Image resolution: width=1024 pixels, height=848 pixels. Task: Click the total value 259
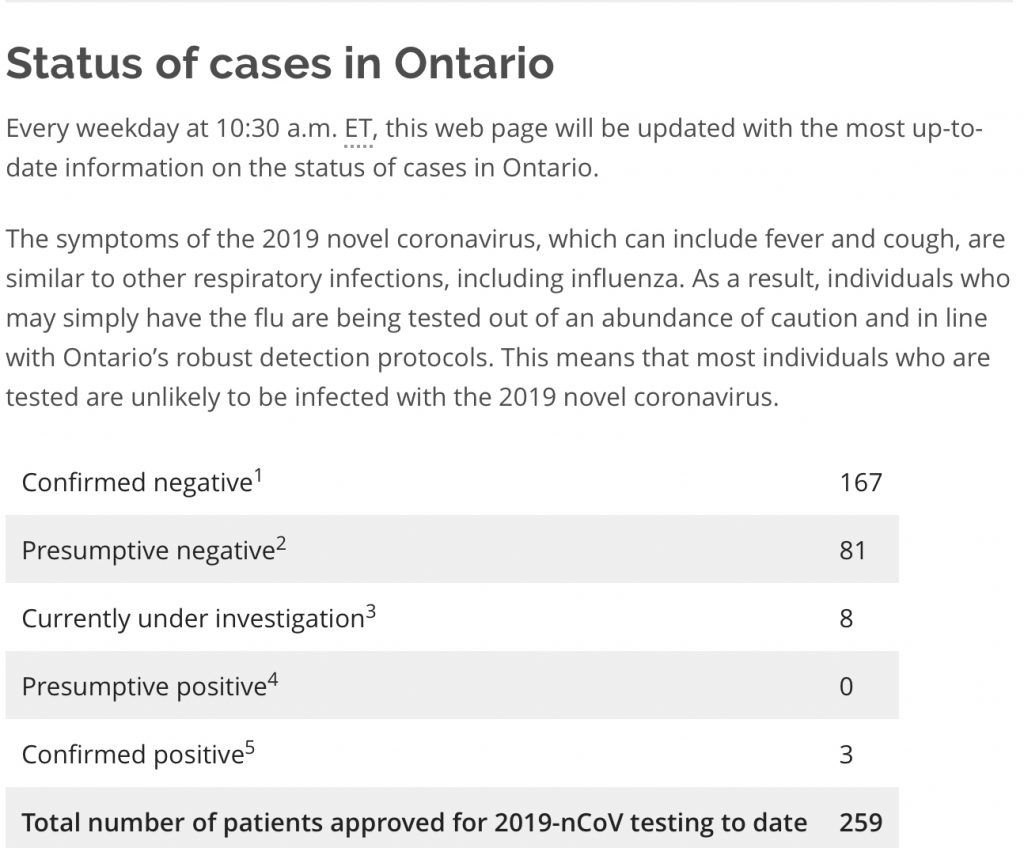861,823
